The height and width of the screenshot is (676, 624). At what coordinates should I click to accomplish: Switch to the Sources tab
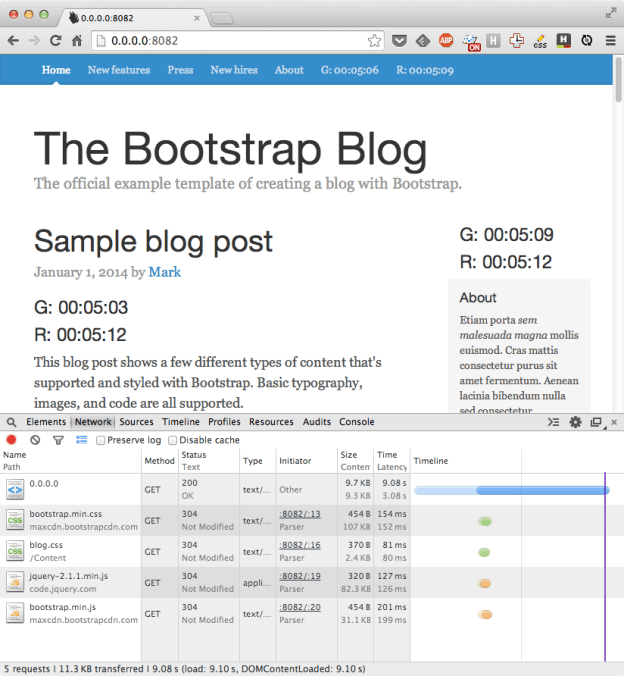(x=136, y=422)
